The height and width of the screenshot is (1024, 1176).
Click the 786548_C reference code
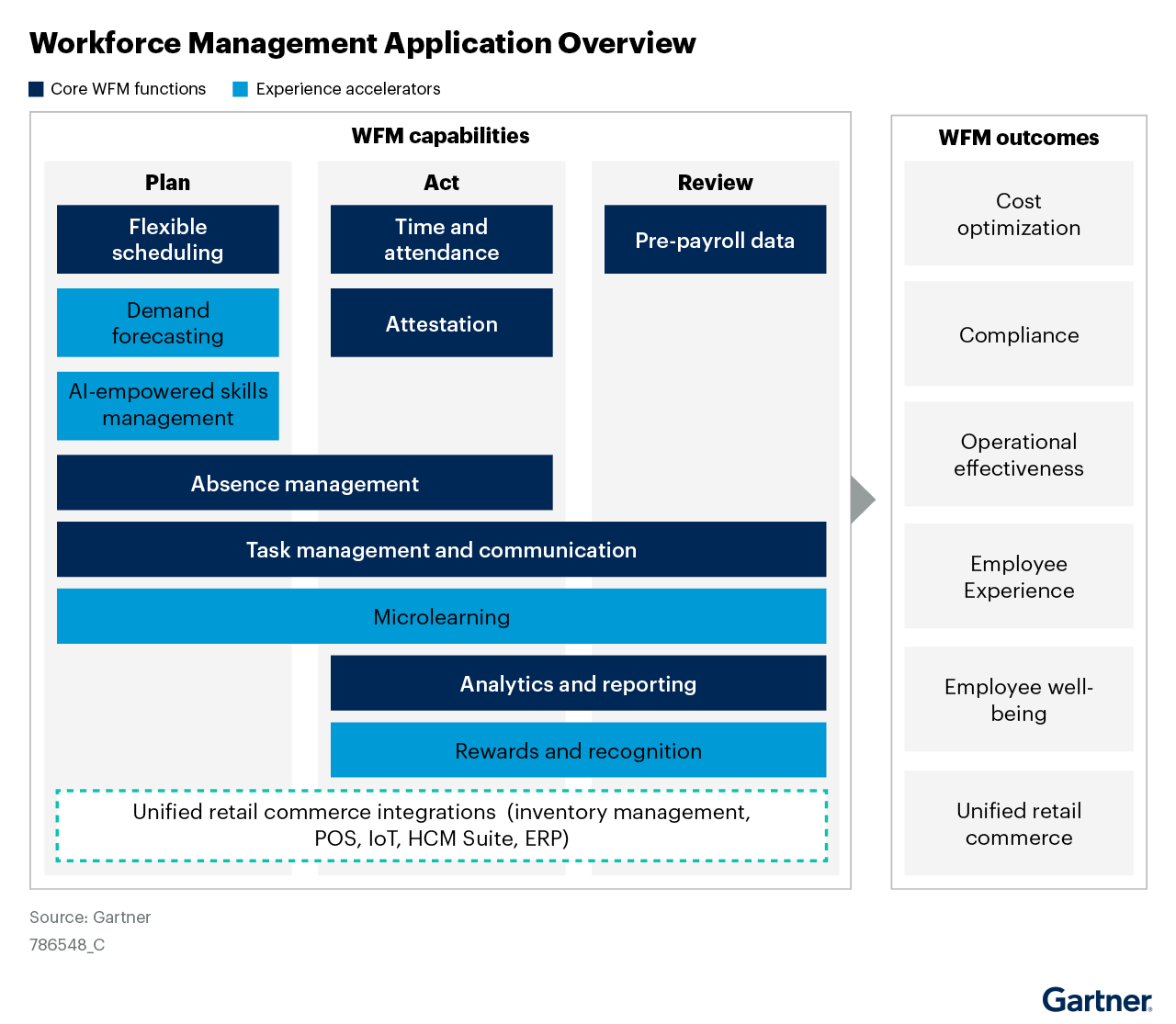pos(67,945)
